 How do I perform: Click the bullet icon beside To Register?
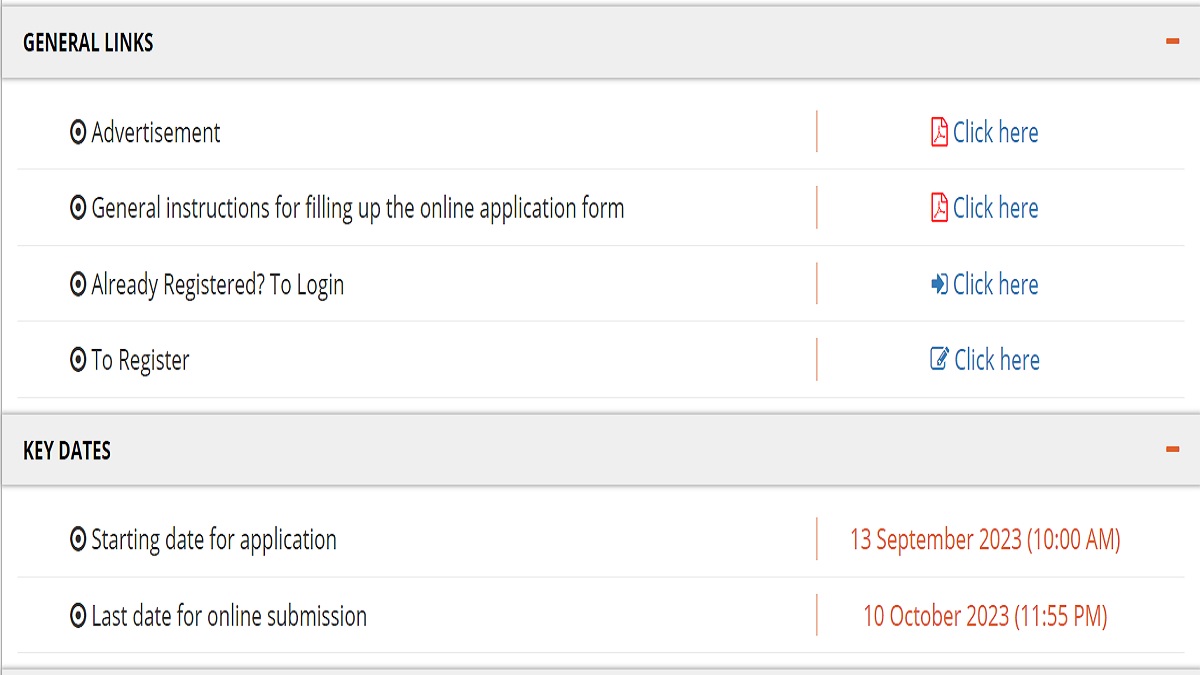point(78,360)
